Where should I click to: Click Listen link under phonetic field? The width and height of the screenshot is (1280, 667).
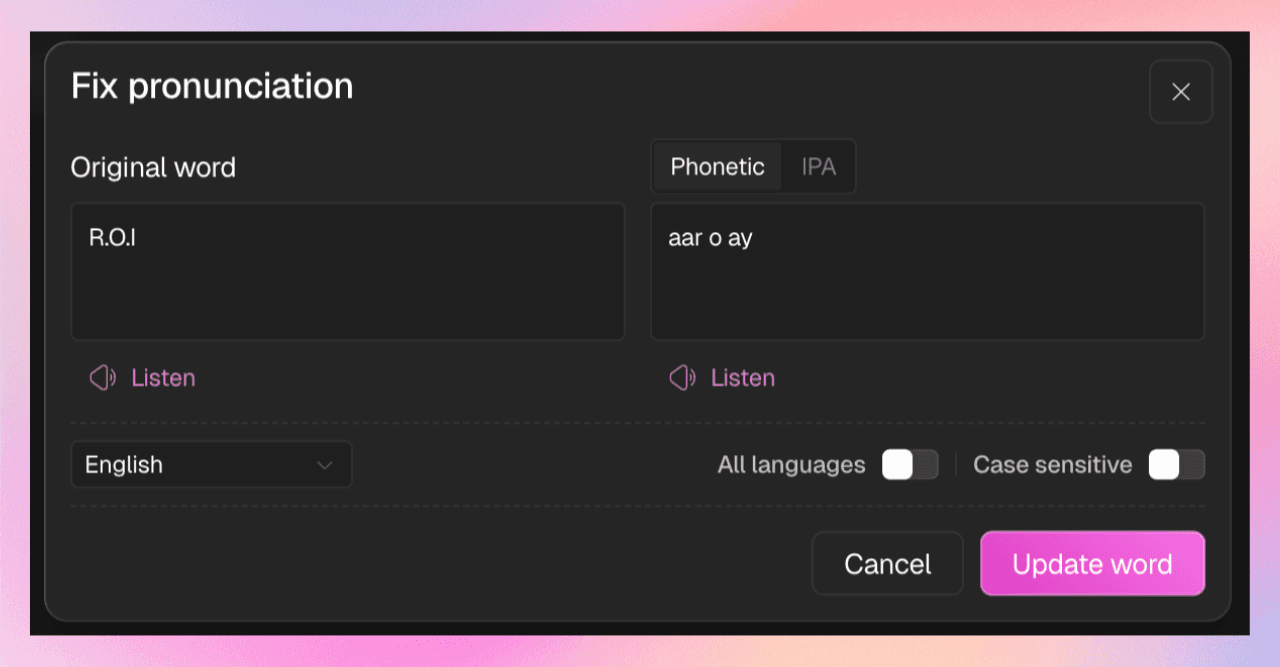(x=743, y=378)
